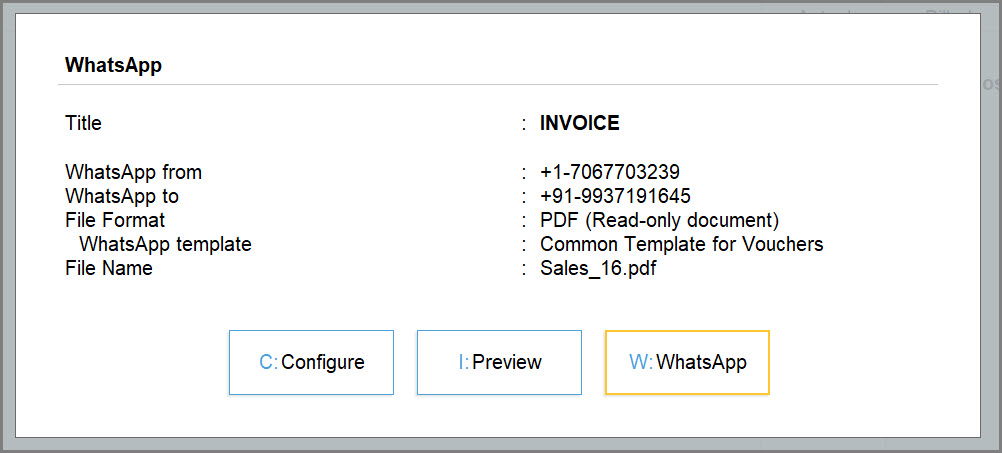
Task: Click the File Name label
Action: [109, 268]
